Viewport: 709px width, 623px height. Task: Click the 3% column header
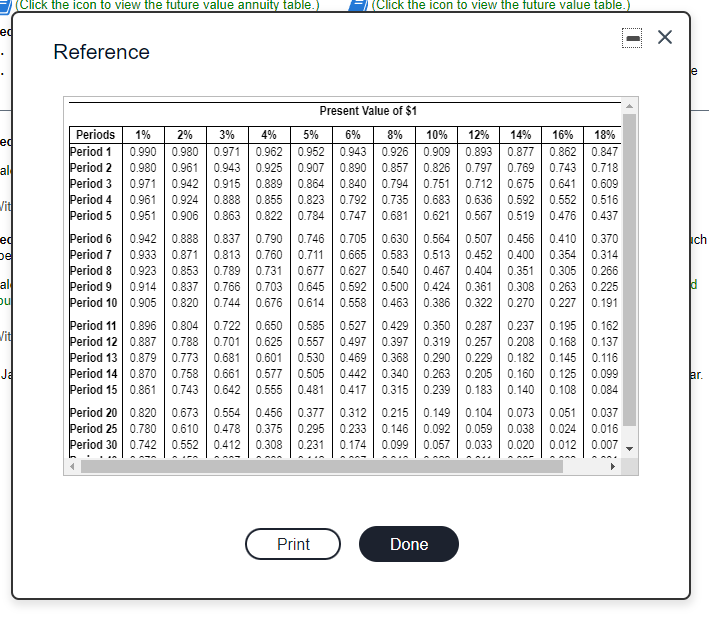click(x=227, y=135)
